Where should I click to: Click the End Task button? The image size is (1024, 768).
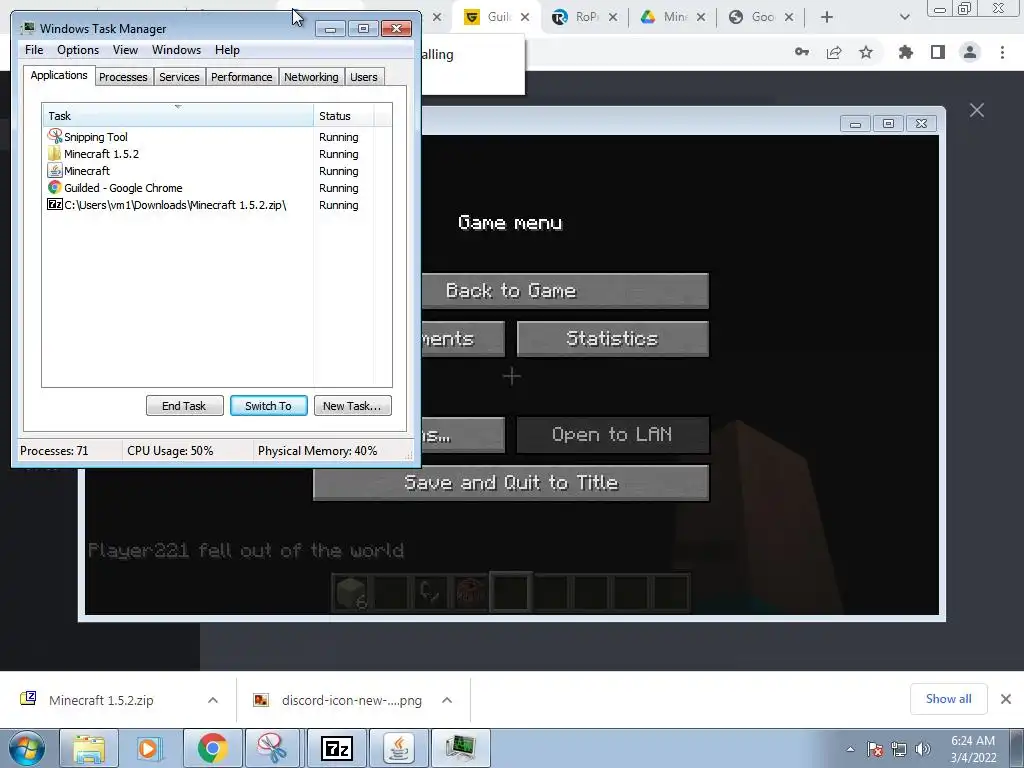point(184,406)
